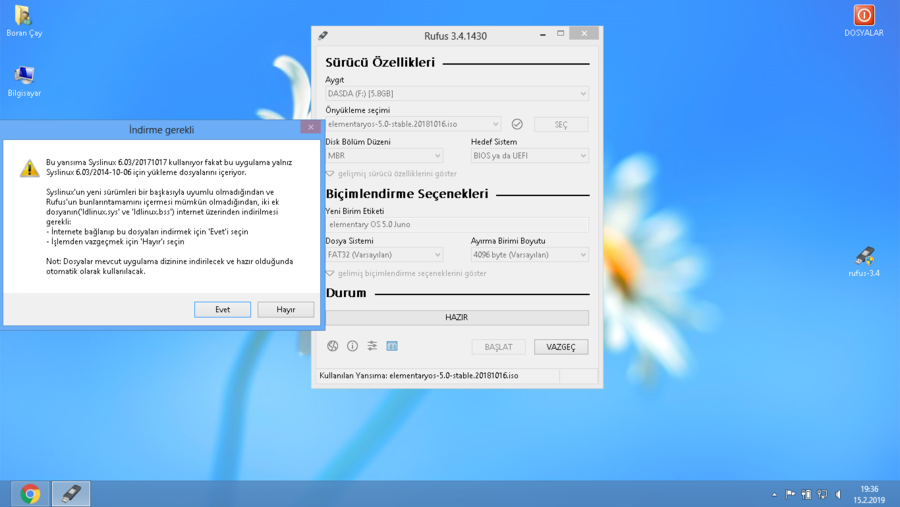900x507 pixels.
Task: Launch the rufus-3.4 desktop icon
Action: [x=864, y=262]
